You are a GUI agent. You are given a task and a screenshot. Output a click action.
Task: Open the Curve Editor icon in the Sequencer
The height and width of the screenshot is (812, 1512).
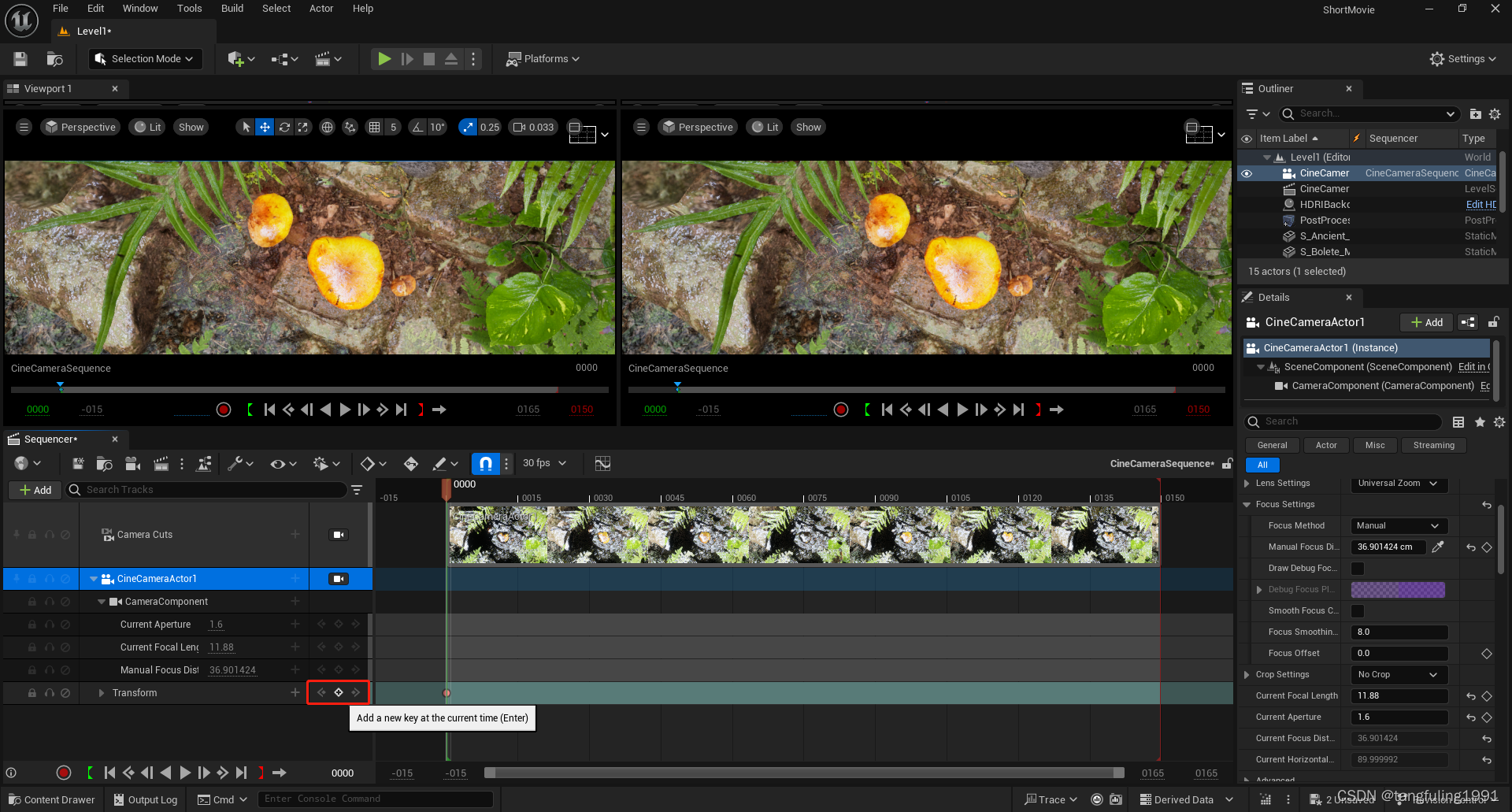coord(603,464)
